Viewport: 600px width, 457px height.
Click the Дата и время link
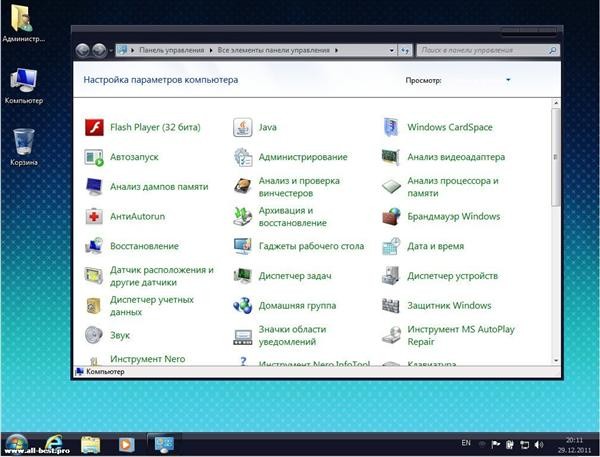coord(435,246)
